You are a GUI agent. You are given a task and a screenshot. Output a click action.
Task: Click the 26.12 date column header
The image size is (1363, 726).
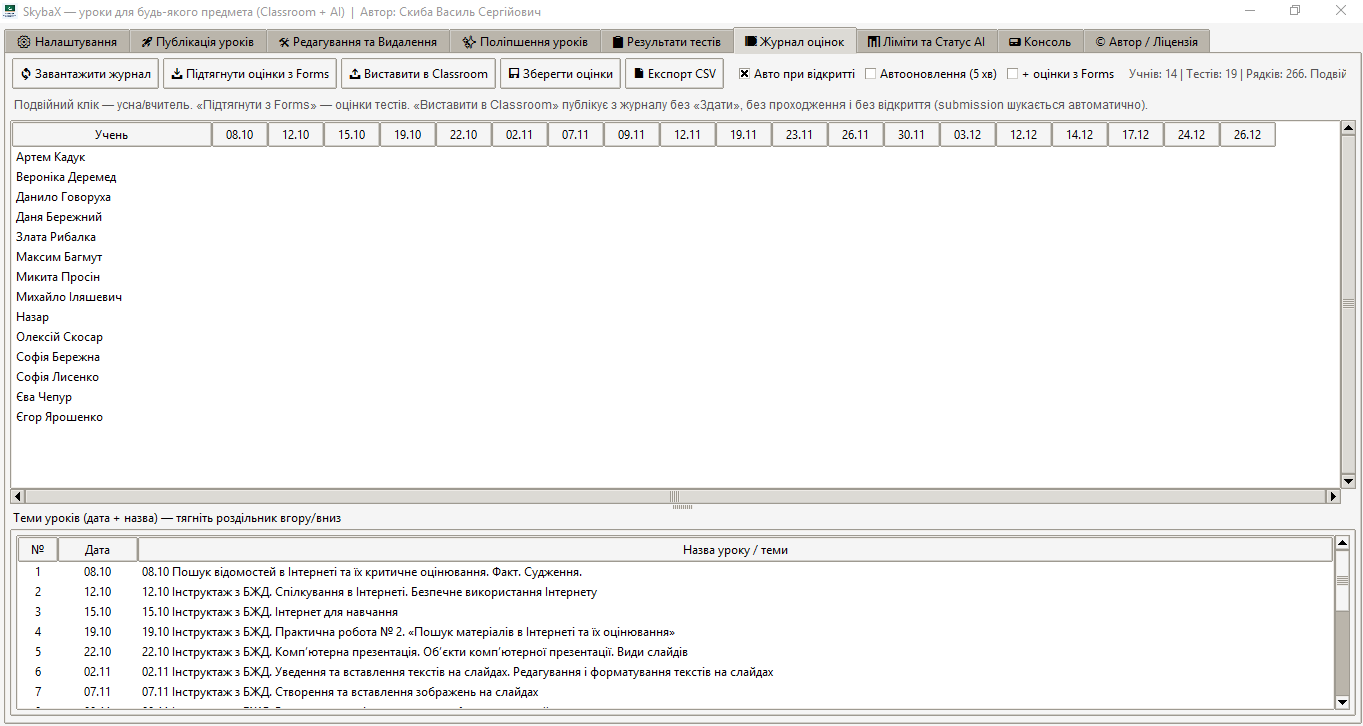point(1248,134)
